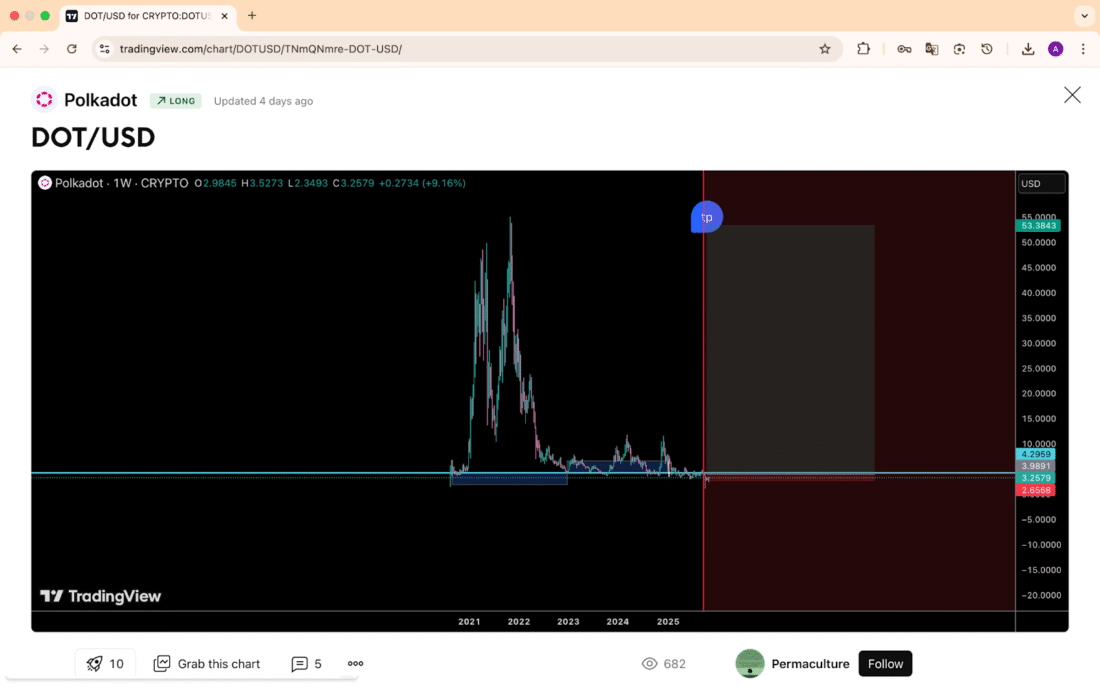Open the browser downloads icon
1100x688 pixels.
[1027, 49]
